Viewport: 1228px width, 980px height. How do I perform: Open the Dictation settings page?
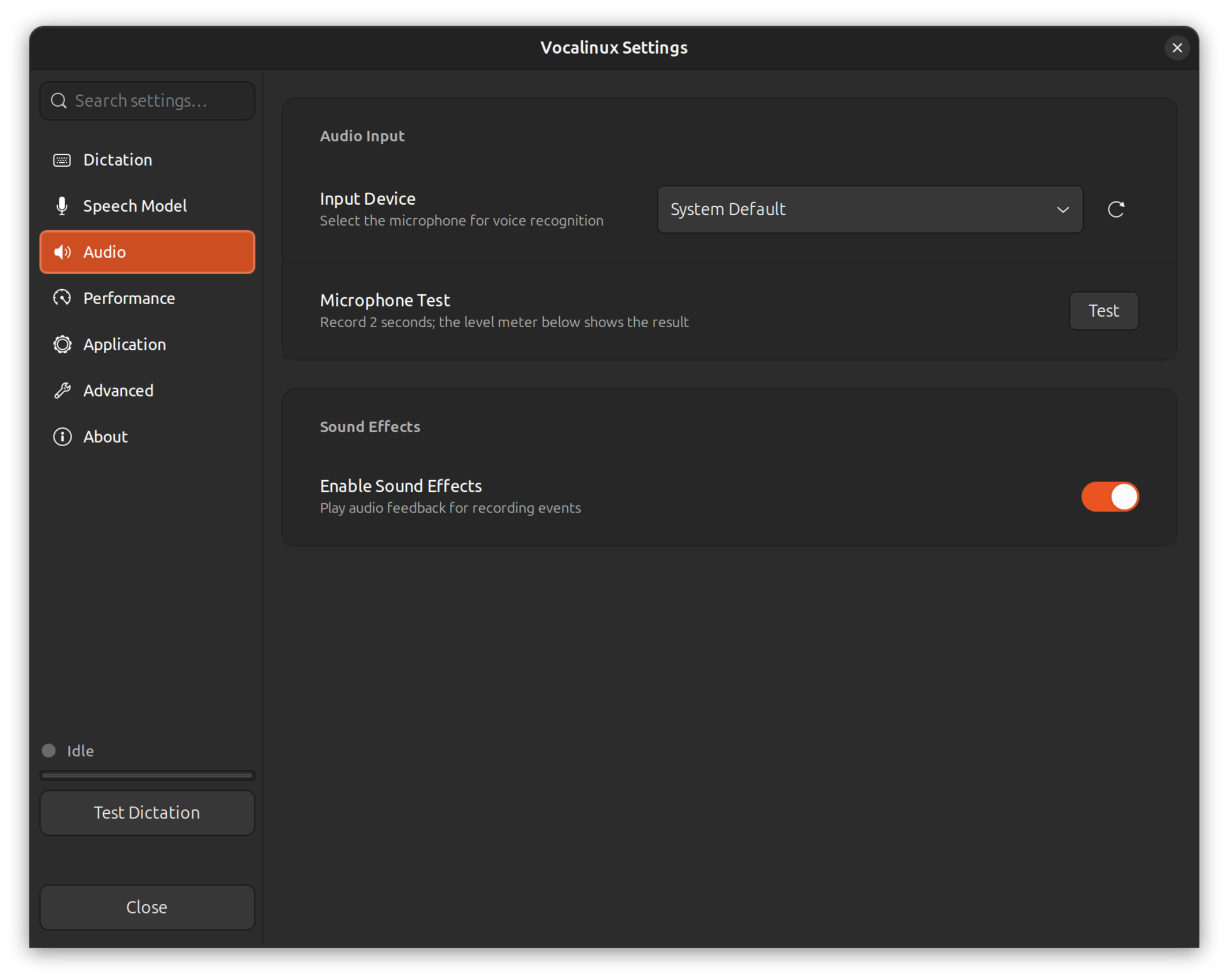pos(147,160)
